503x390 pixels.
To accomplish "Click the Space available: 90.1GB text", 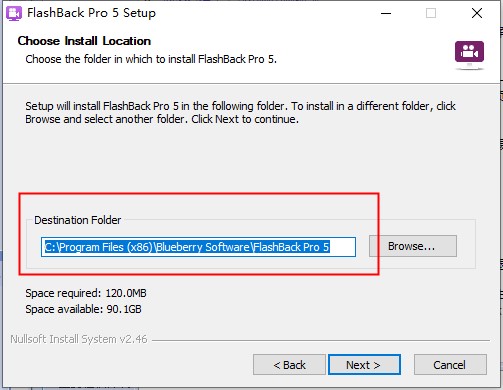I will tap(83, 309).
